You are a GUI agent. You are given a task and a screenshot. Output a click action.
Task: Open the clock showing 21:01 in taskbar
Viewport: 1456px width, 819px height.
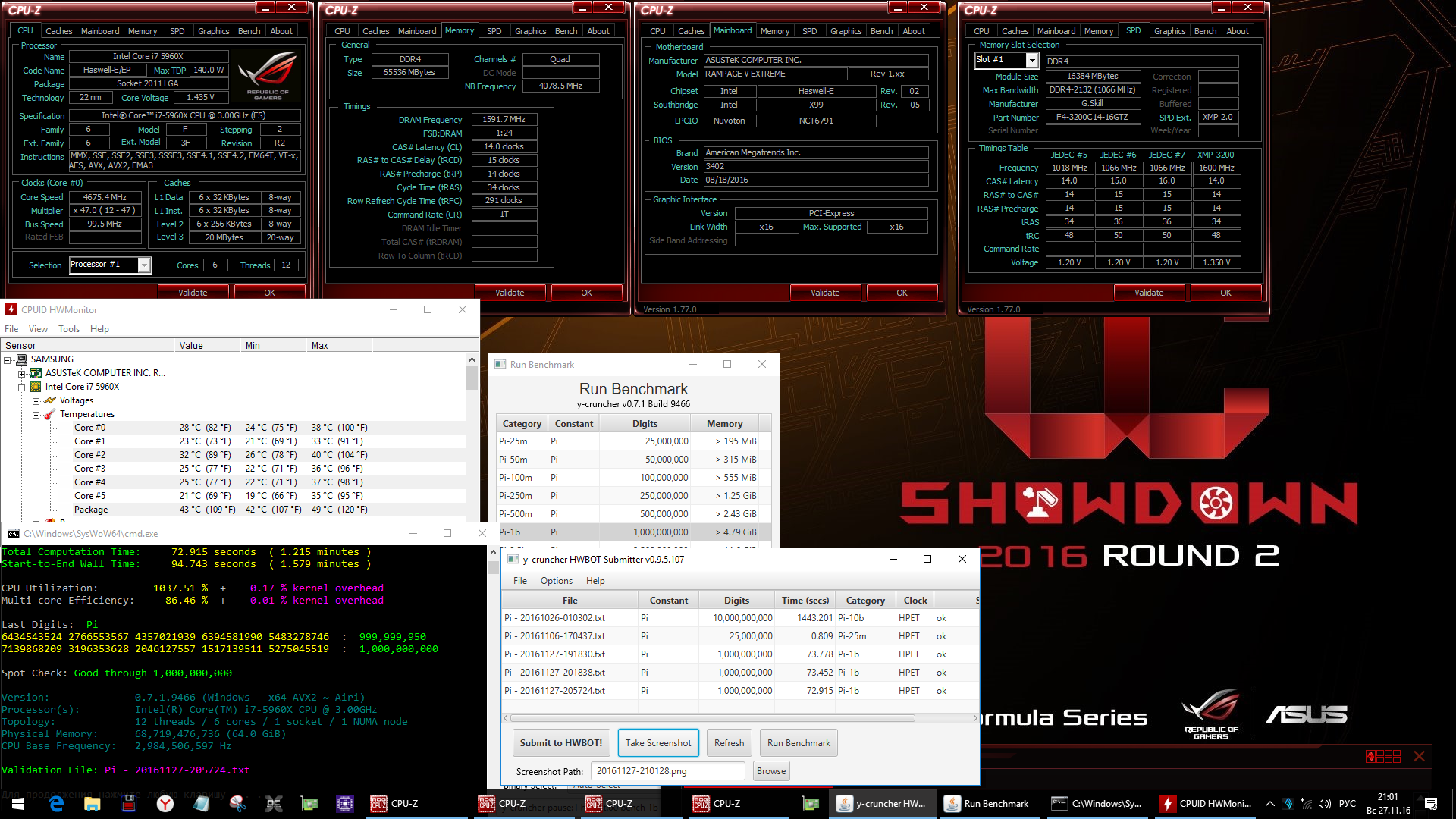(x=1388, y=804)
